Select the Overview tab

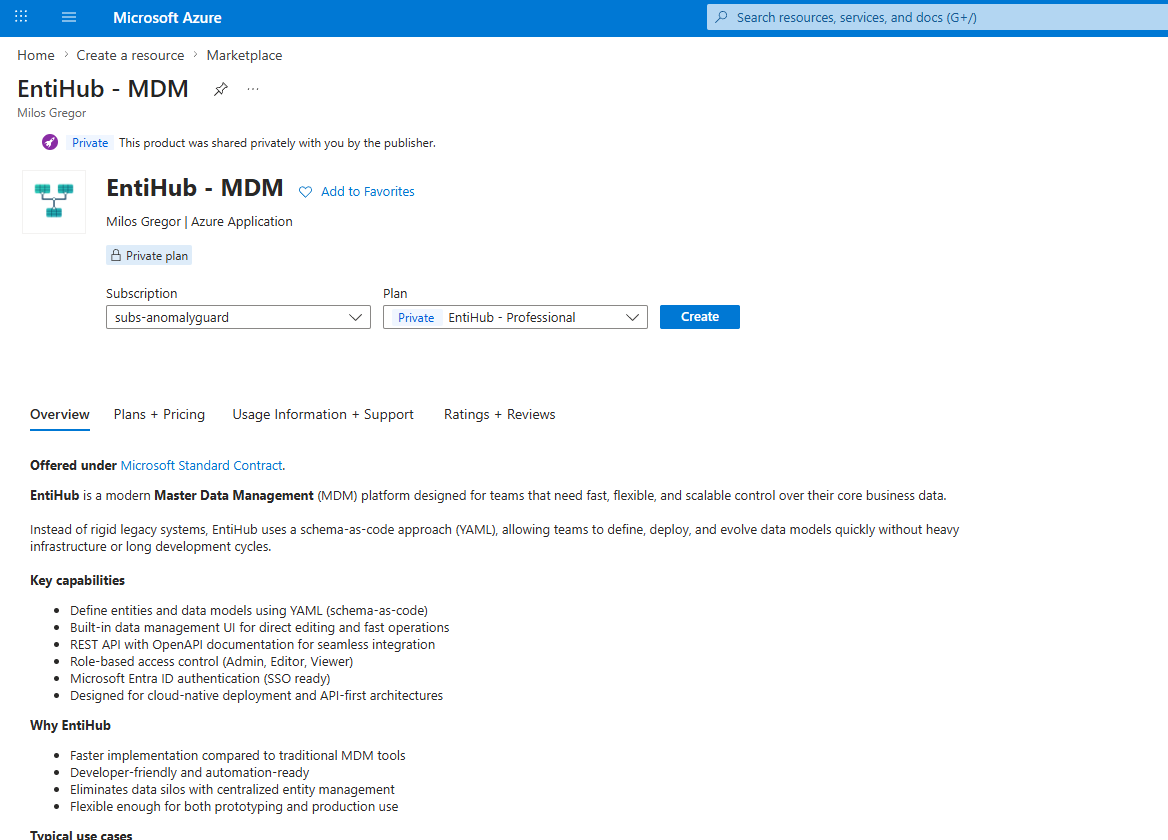tap(60, 414)
